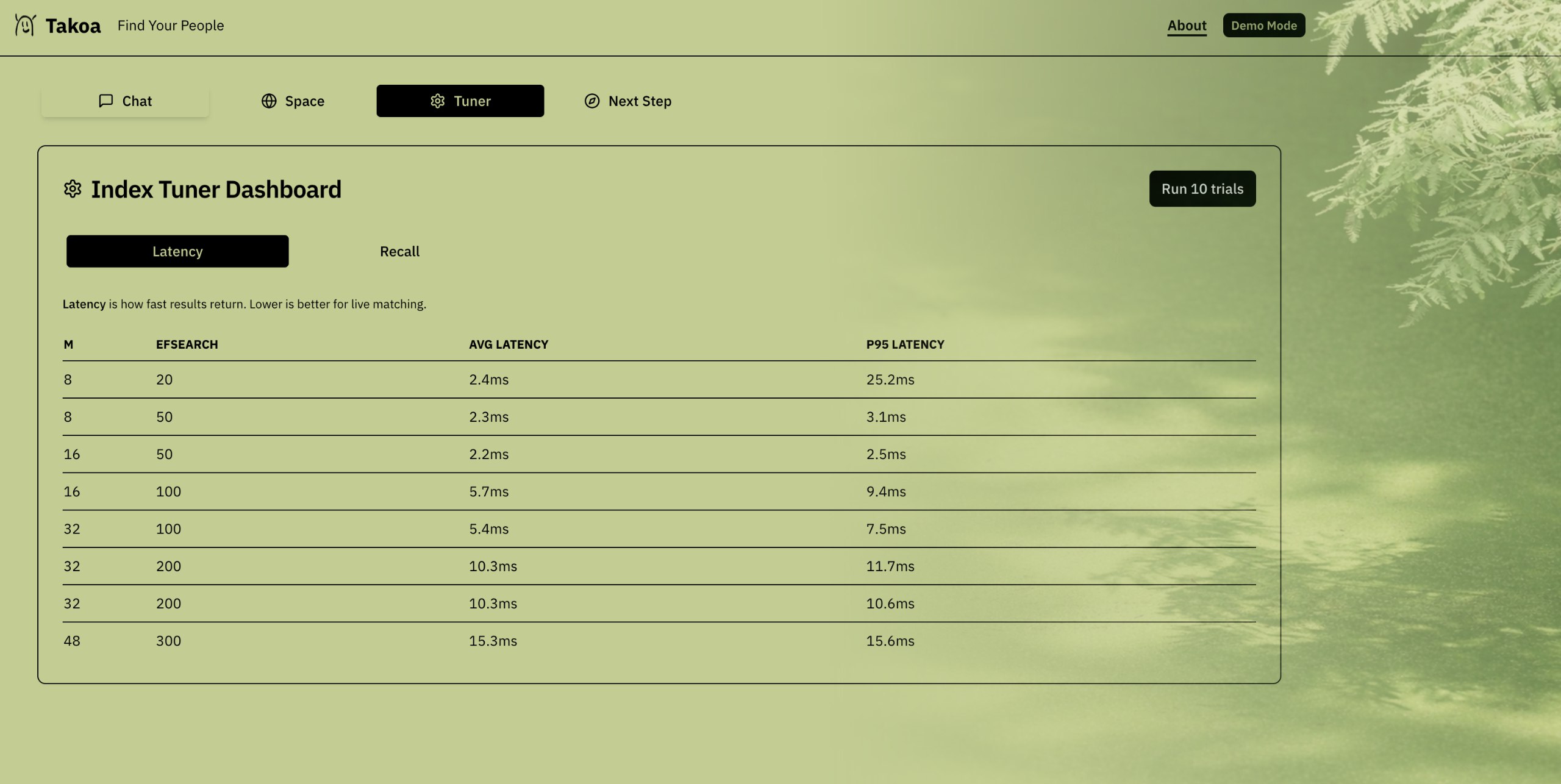
Task: Click the EFSEARCH column header
Action: pyautogui.click(x=187, y=344)
